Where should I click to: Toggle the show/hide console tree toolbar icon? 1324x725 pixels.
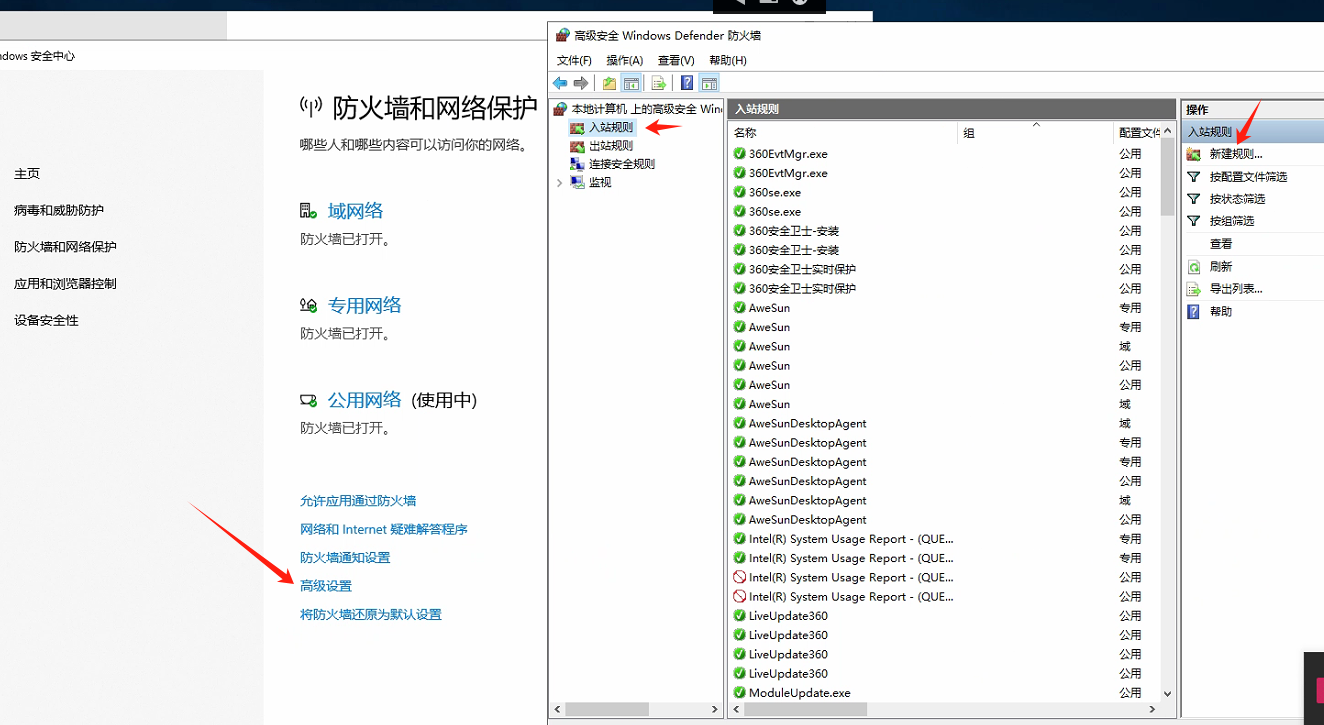pyautogui.click(x=631, y=83)
